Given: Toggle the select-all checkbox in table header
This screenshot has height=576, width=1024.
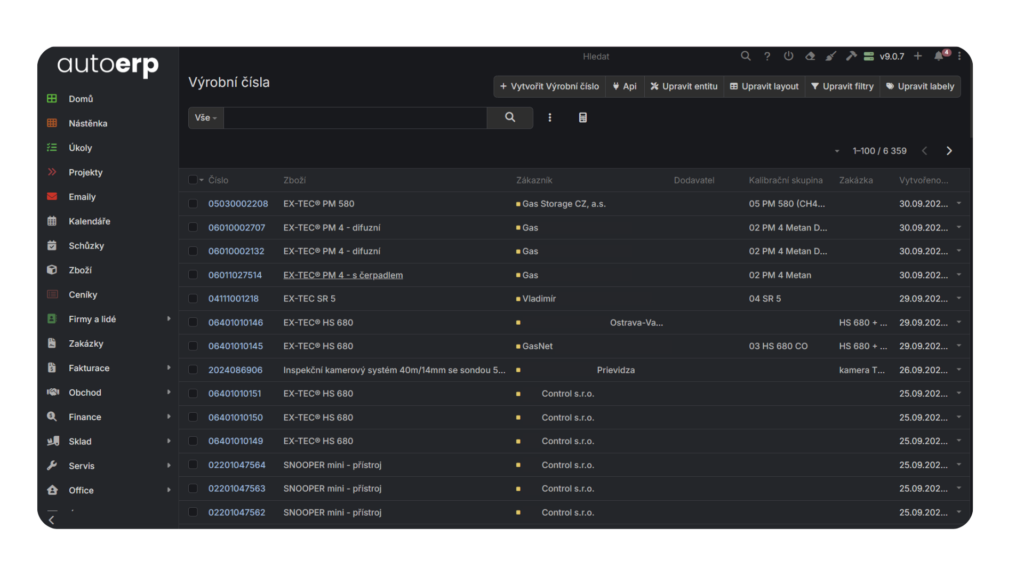Looking at the screenshot, I should [x=193, y=180].
